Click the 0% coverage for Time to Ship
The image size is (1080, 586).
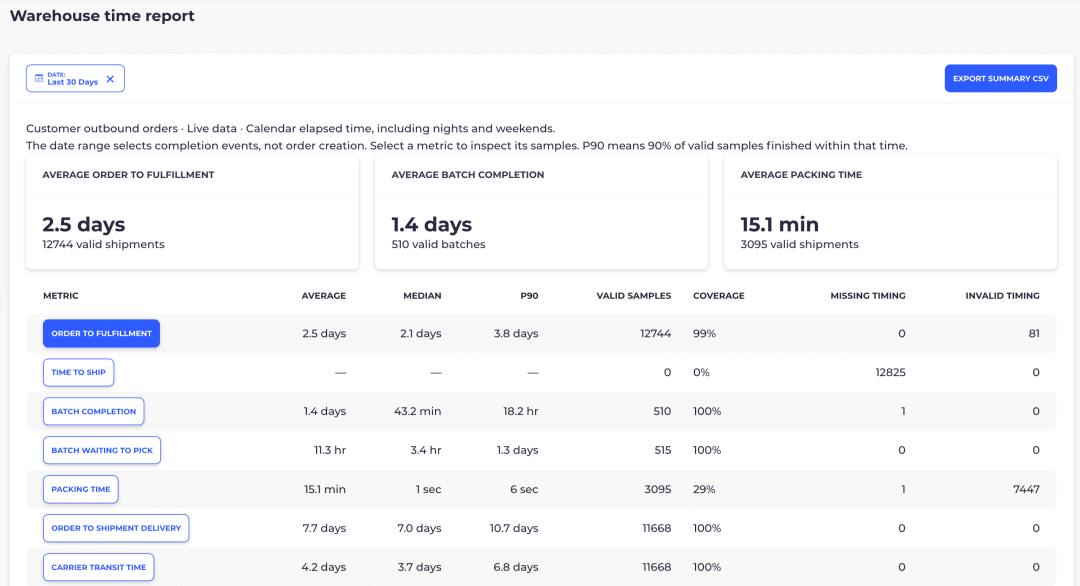(x=701, y=373)
